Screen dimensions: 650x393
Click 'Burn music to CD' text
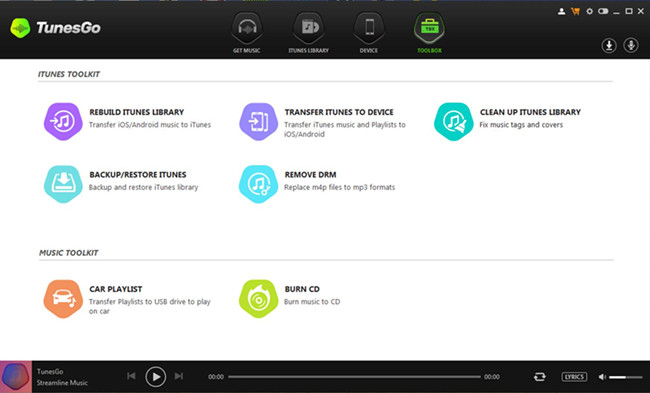[312, 302]
